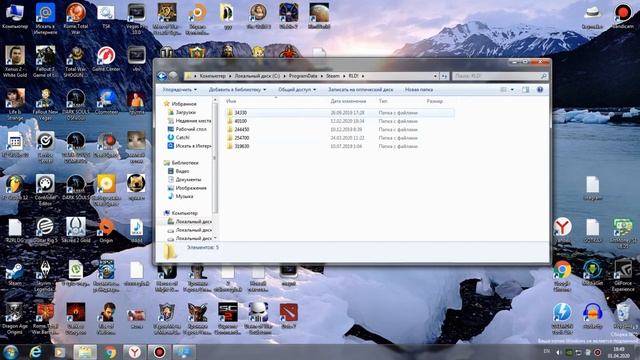Open the Компьютер desktop icon
640x360 pixels.
click(x=15, y=16)
